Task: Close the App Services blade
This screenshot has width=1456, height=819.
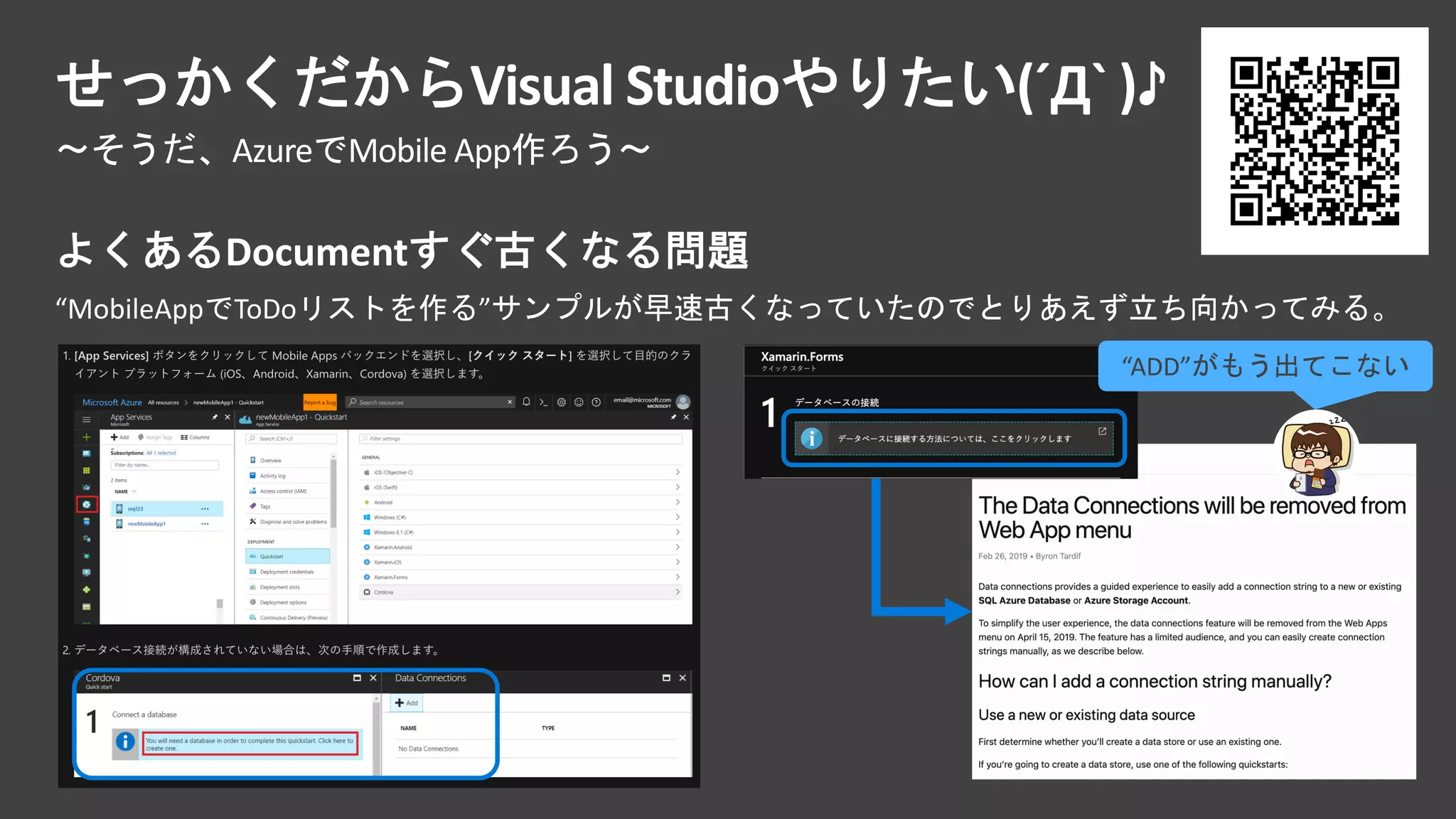Action: 227,417
